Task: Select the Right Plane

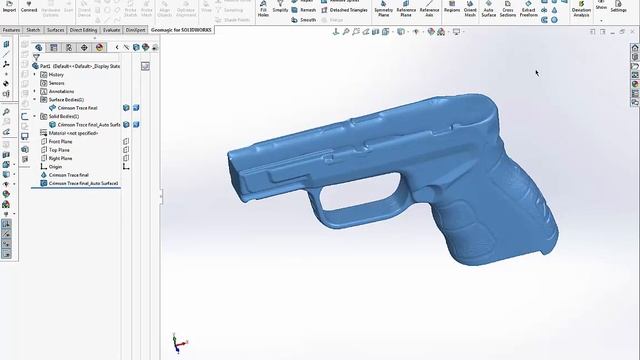Action: click(x=56, y=158)
